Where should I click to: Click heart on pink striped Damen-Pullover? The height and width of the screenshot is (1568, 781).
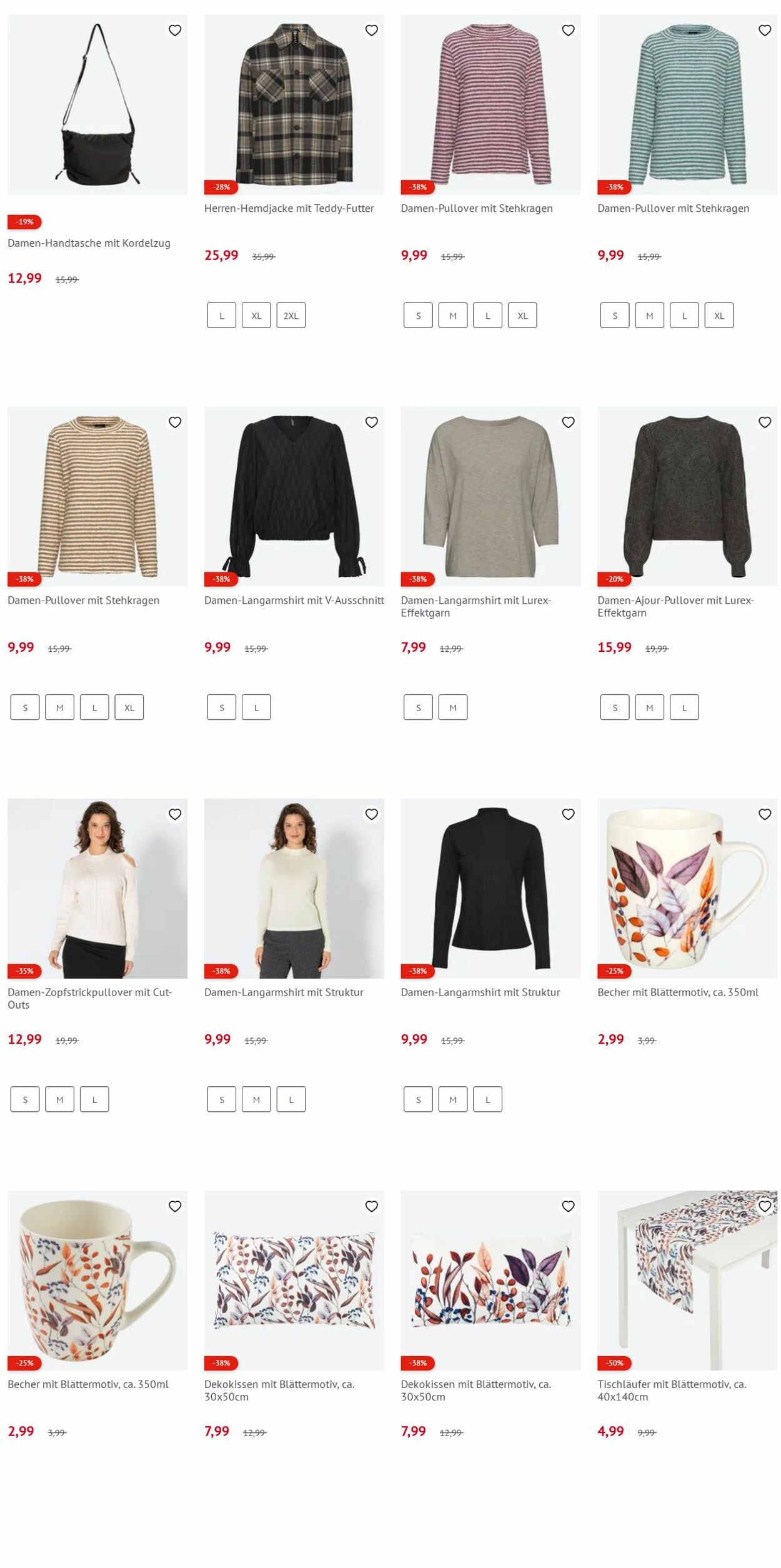(x=568, y=30)
